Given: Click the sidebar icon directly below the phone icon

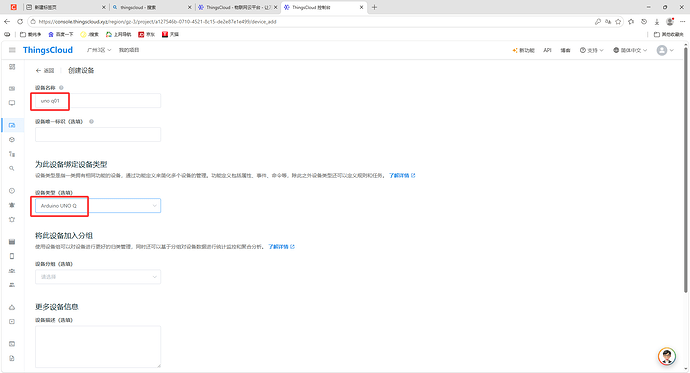Looking at the screenshot, I should click(x=12, y=271).
